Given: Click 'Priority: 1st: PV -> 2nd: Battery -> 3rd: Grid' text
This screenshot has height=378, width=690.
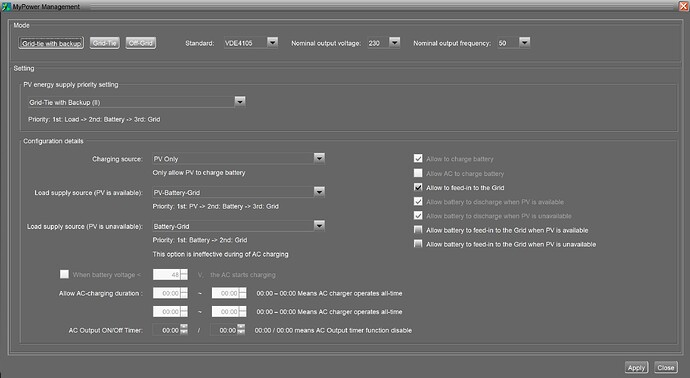Looking at the screenshot, I should (216, 206).
